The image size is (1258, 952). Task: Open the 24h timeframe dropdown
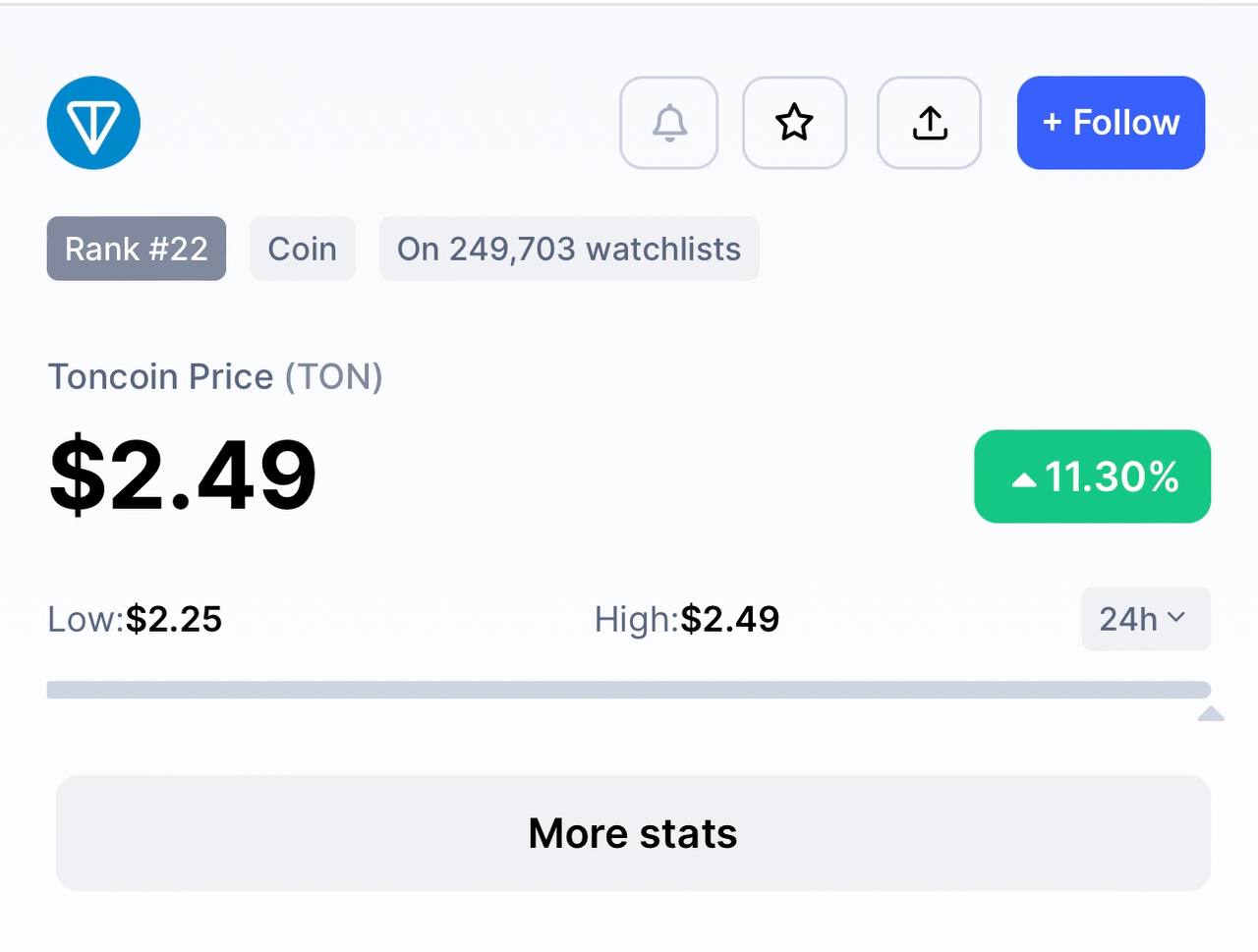pyautogui.click(x=1146, y=619)
